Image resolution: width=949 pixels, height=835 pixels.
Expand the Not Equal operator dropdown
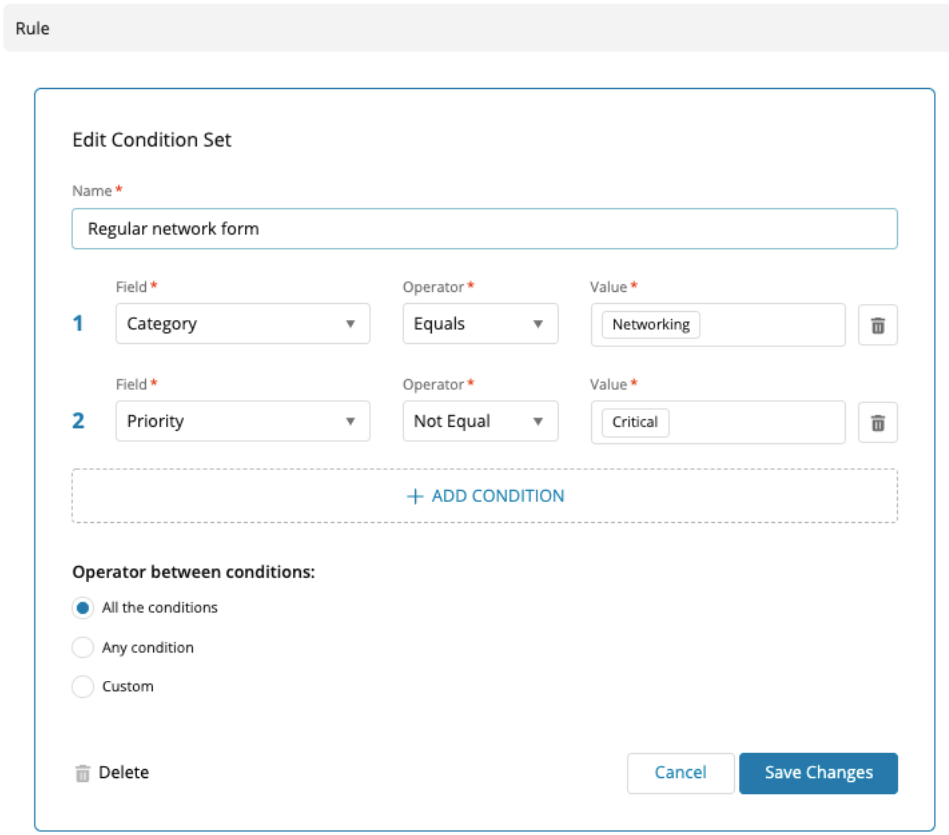[x=480, y=421]
